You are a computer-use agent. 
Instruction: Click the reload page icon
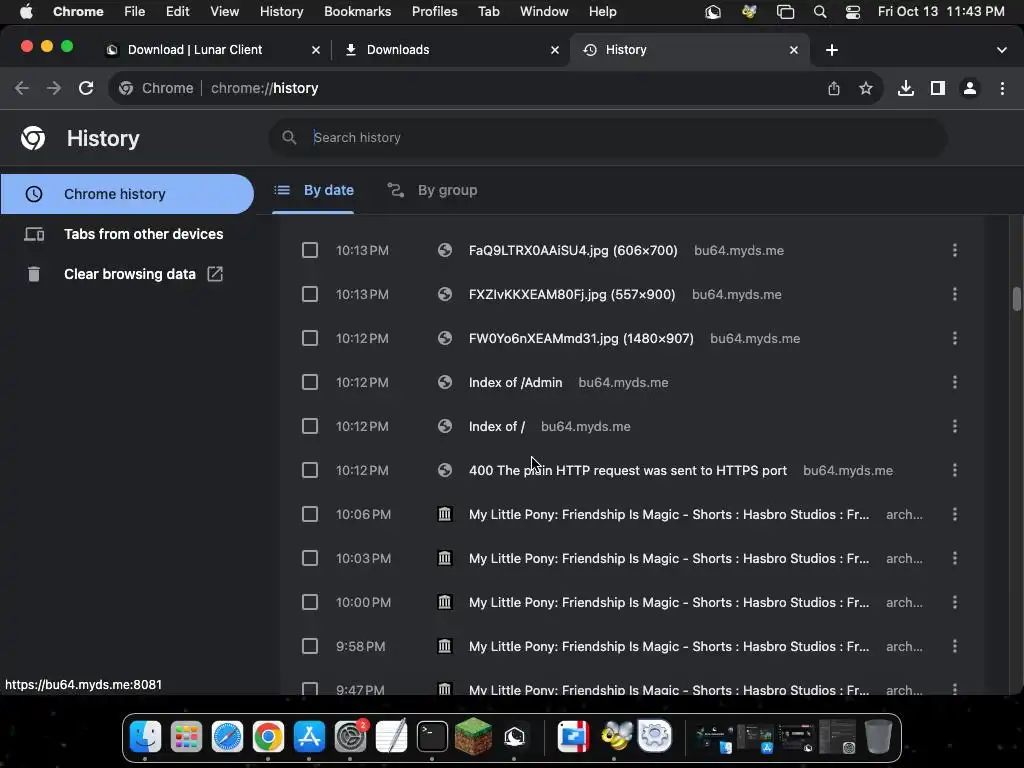point(86,88)
